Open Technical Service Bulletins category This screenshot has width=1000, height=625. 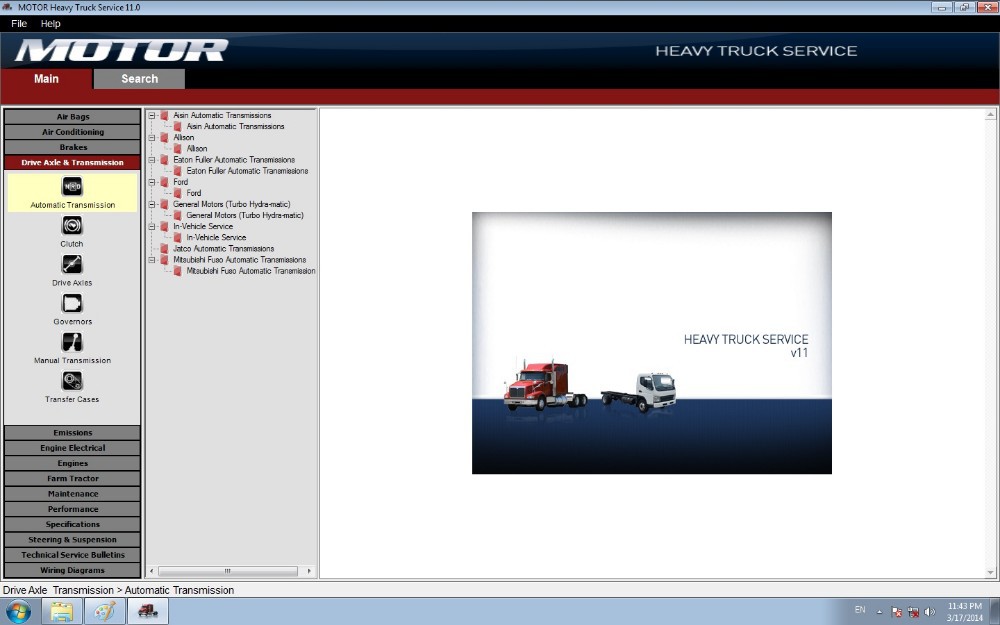click(x=73, y=555)
